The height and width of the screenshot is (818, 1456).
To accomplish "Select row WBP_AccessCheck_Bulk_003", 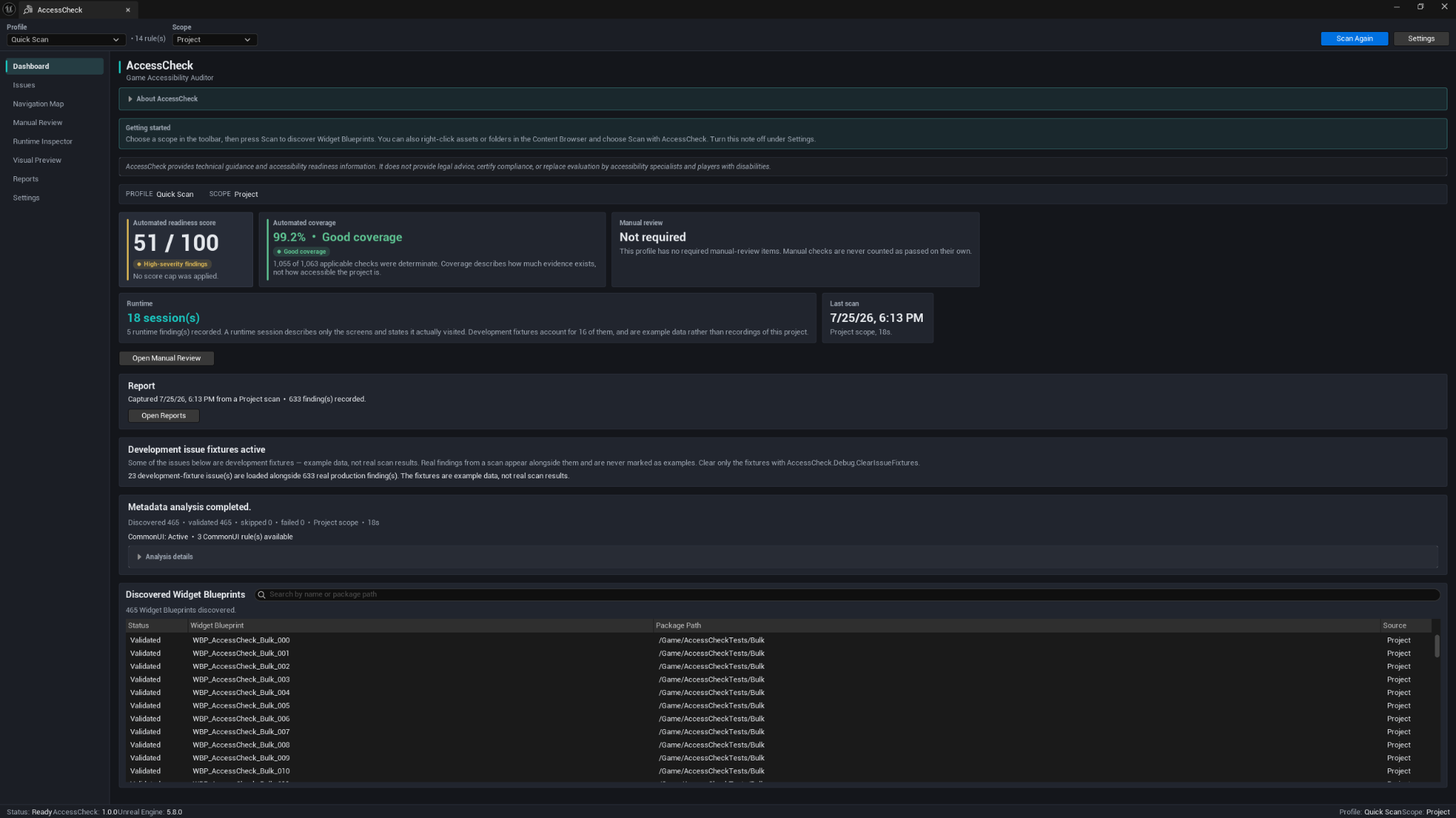I will click(778, 679).
